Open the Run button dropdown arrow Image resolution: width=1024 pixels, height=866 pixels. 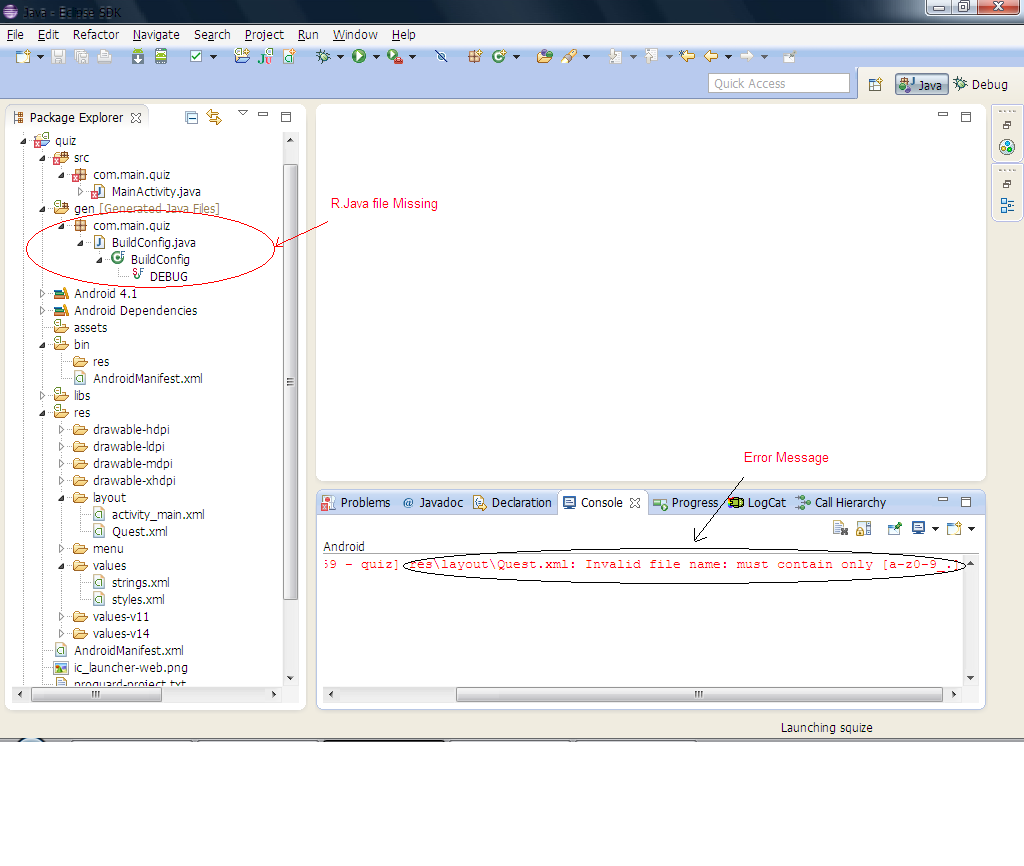point(376,57)
